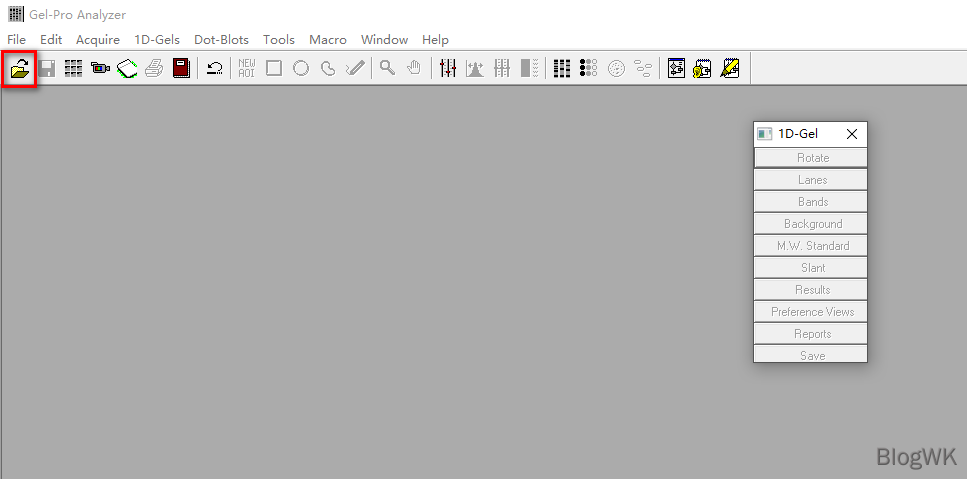The image size is (967, 479).
Task: Click the Save button in 1D-Gel panel
Action: coord(810,354)
